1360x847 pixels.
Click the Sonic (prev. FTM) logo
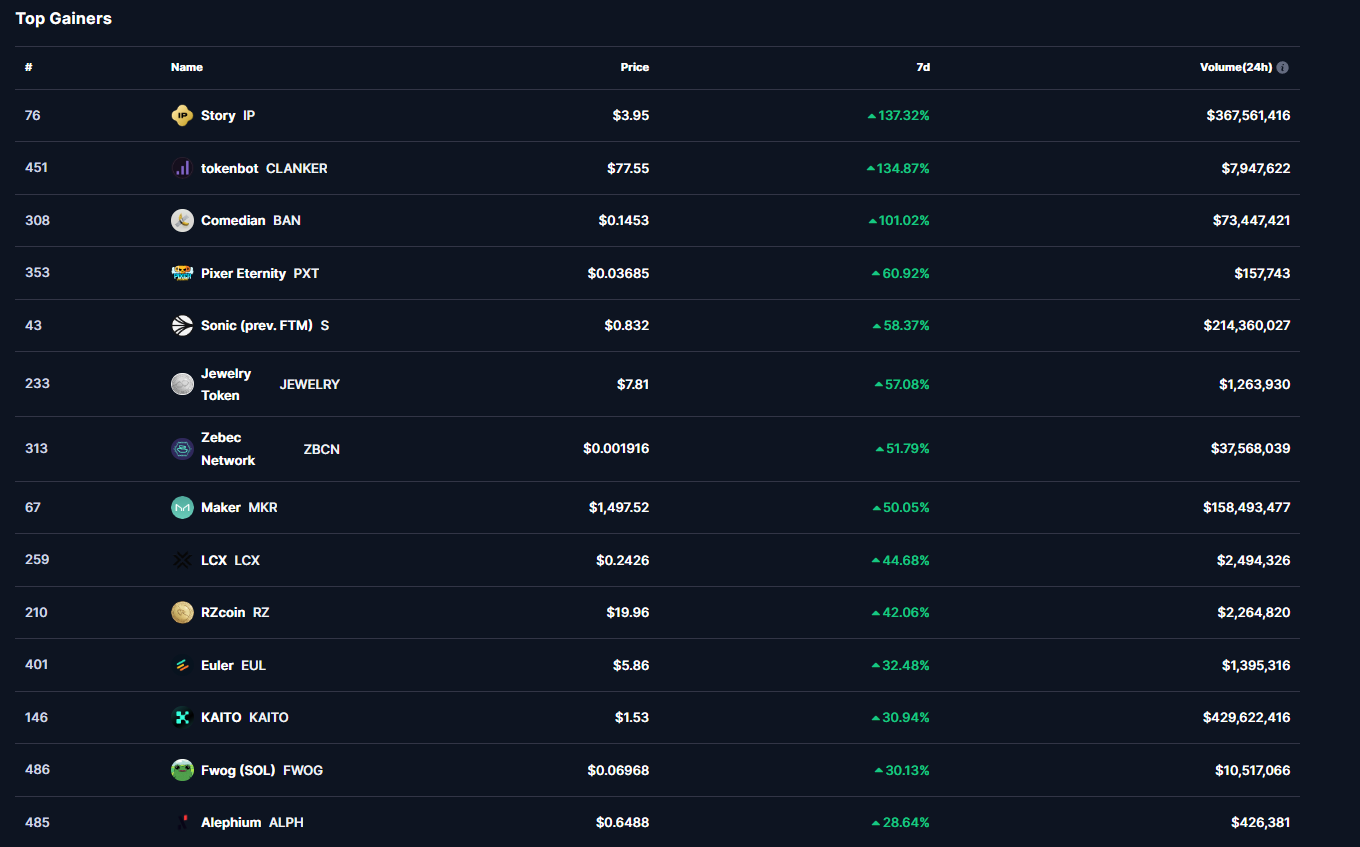click(x=182, y=325)
